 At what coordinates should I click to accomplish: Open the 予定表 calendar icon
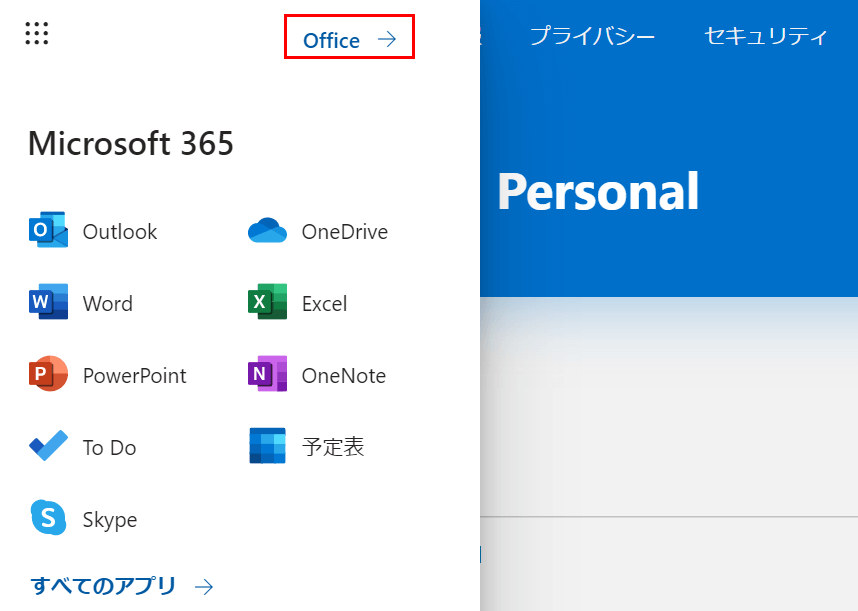pos(267,445)
